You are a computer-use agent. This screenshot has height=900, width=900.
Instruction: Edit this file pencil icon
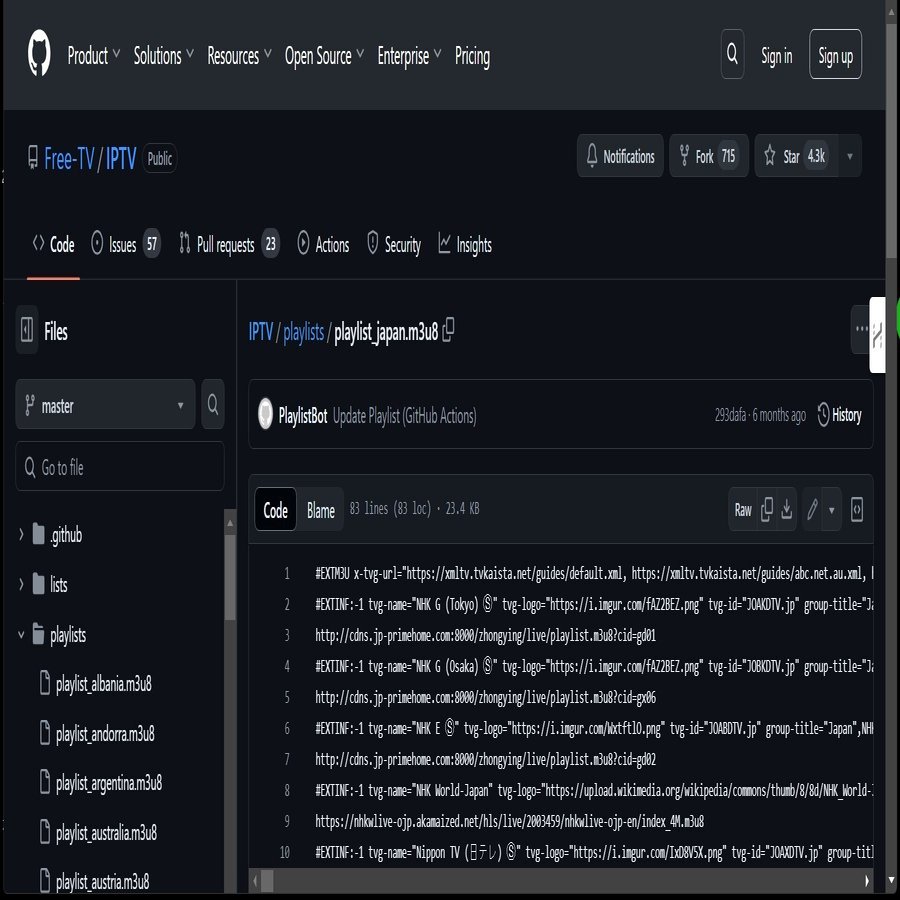point(812,509)
